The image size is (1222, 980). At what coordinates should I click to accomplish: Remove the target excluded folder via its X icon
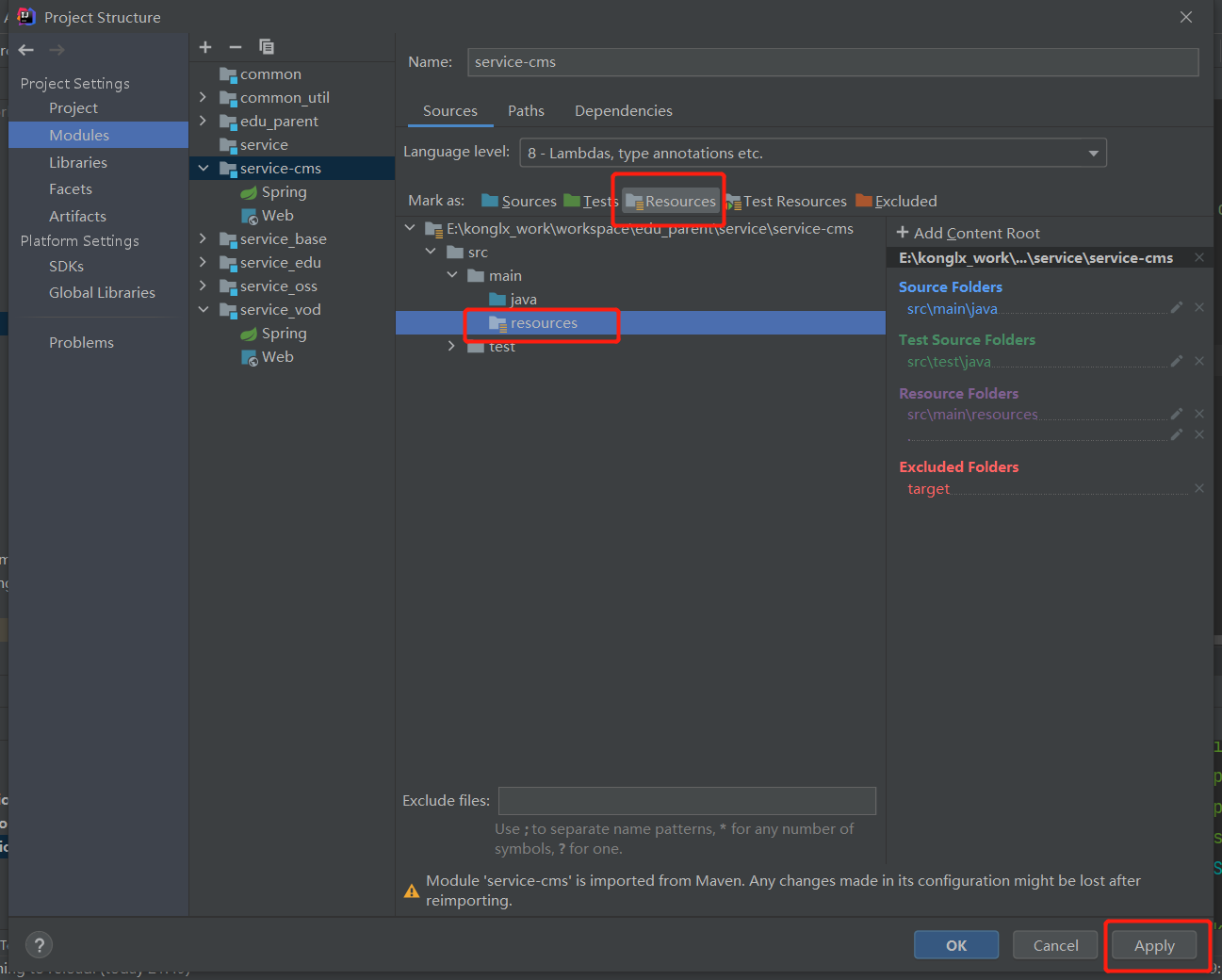1198,488
